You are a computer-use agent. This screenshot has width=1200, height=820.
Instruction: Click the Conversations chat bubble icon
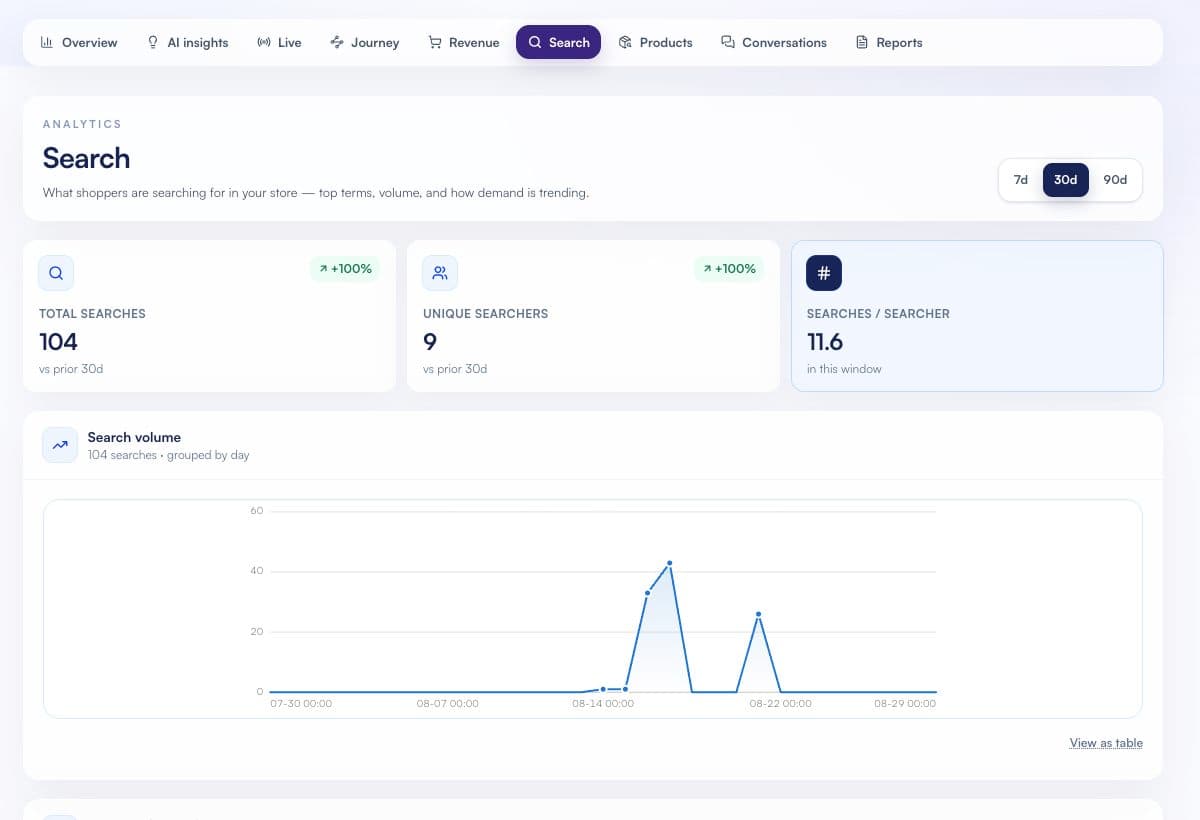point(728,42)
